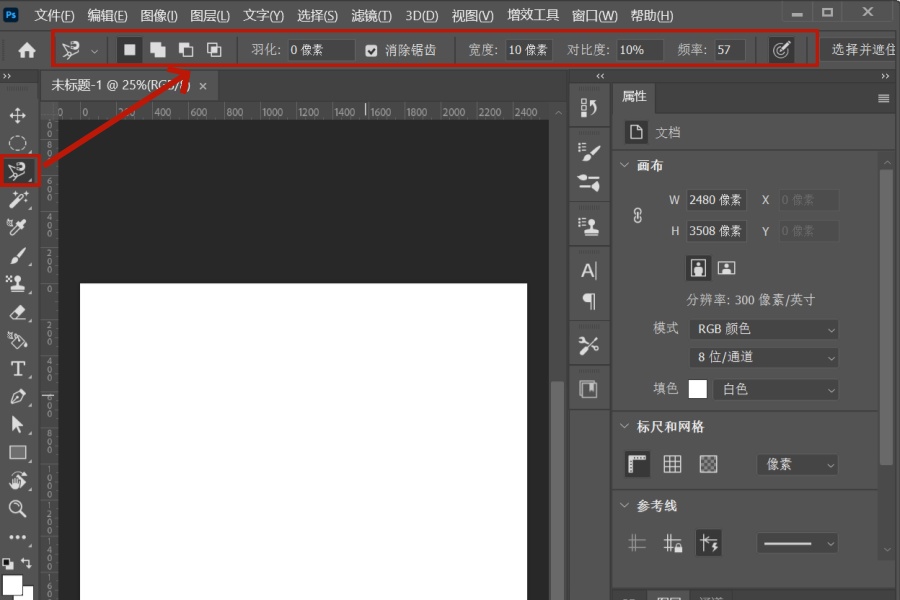Click the Home button in options bar

pyautogui.click(x=27, y=51)
